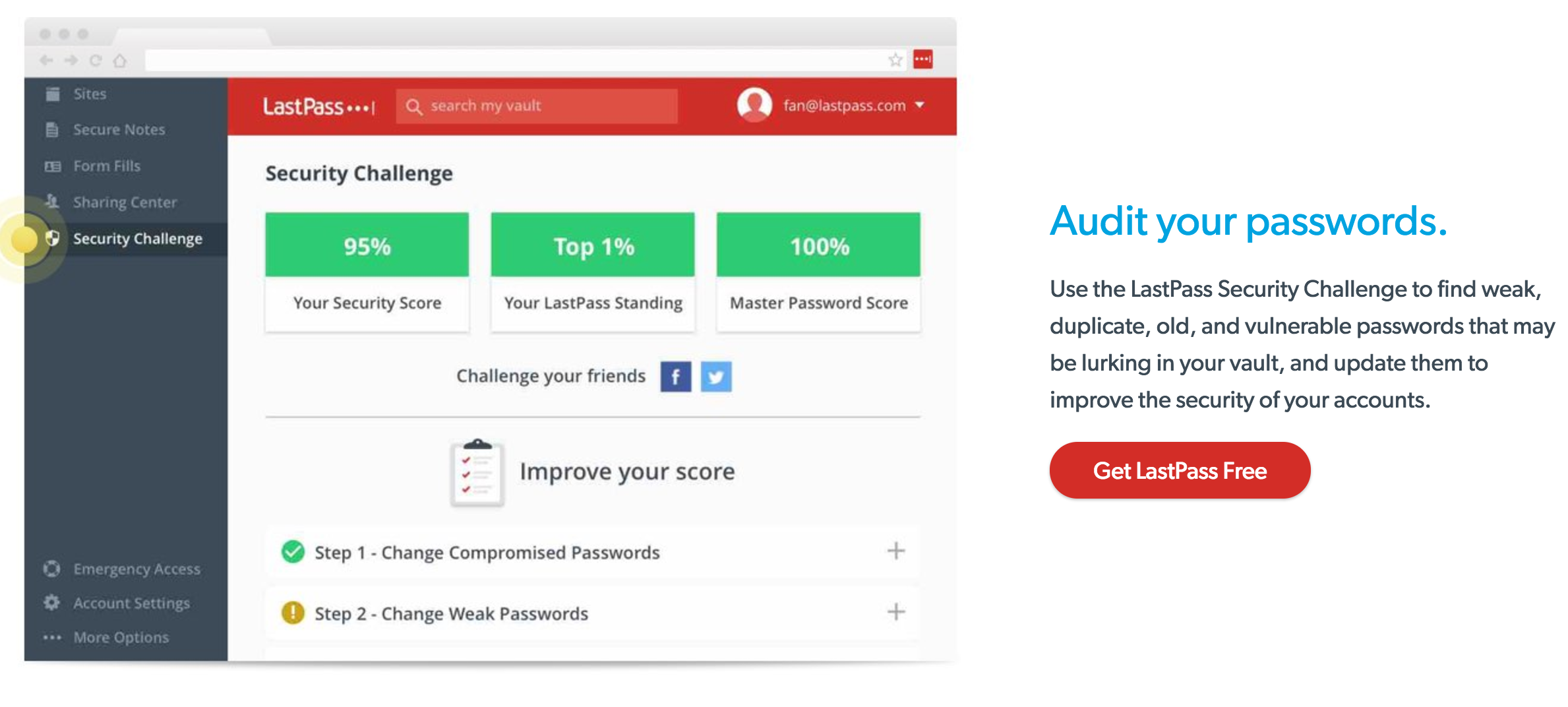1568x707 pixels.
Task: Click the Sharing Center people icon
Action: [53, 202]
